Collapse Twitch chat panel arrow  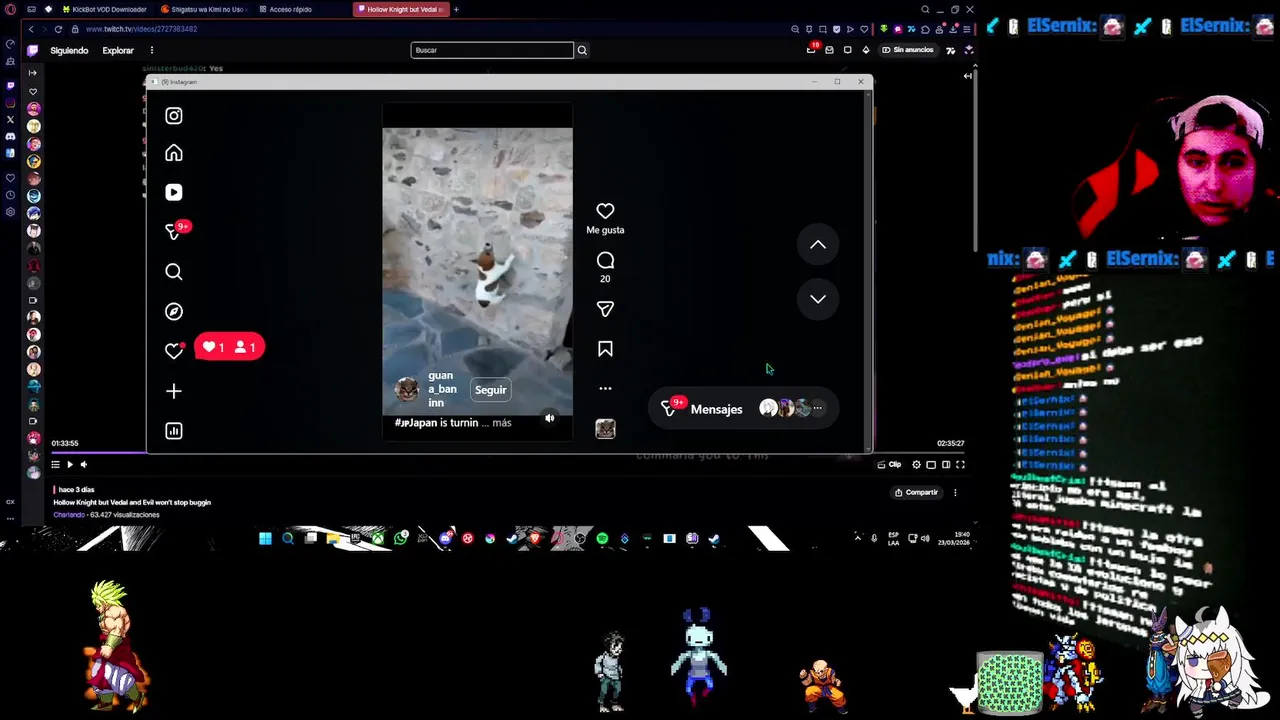(967, 75)
